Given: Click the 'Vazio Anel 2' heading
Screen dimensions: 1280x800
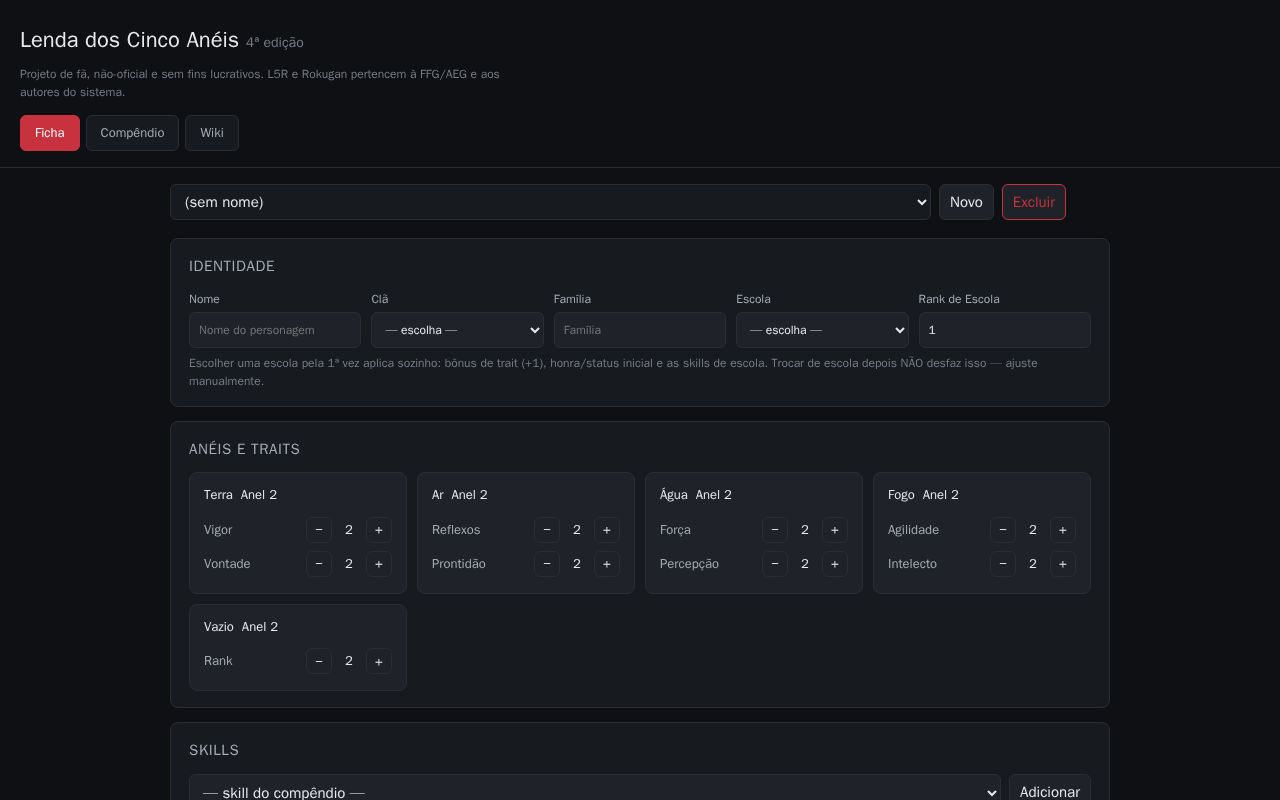Looking at the screenshot, I should tap(241, 627).
